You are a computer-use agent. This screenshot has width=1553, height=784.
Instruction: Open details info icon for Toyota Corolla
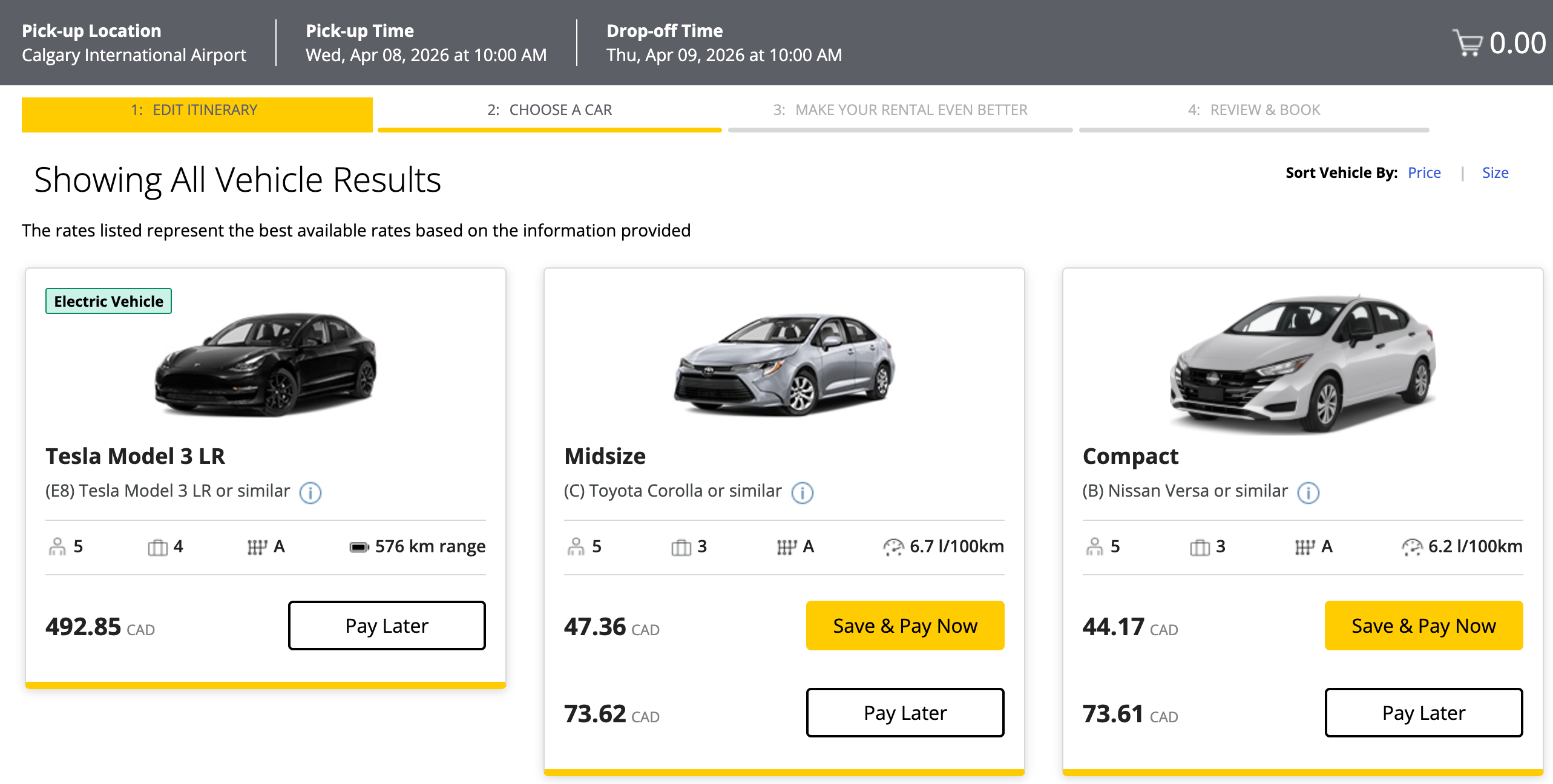[x=802, y=492]
